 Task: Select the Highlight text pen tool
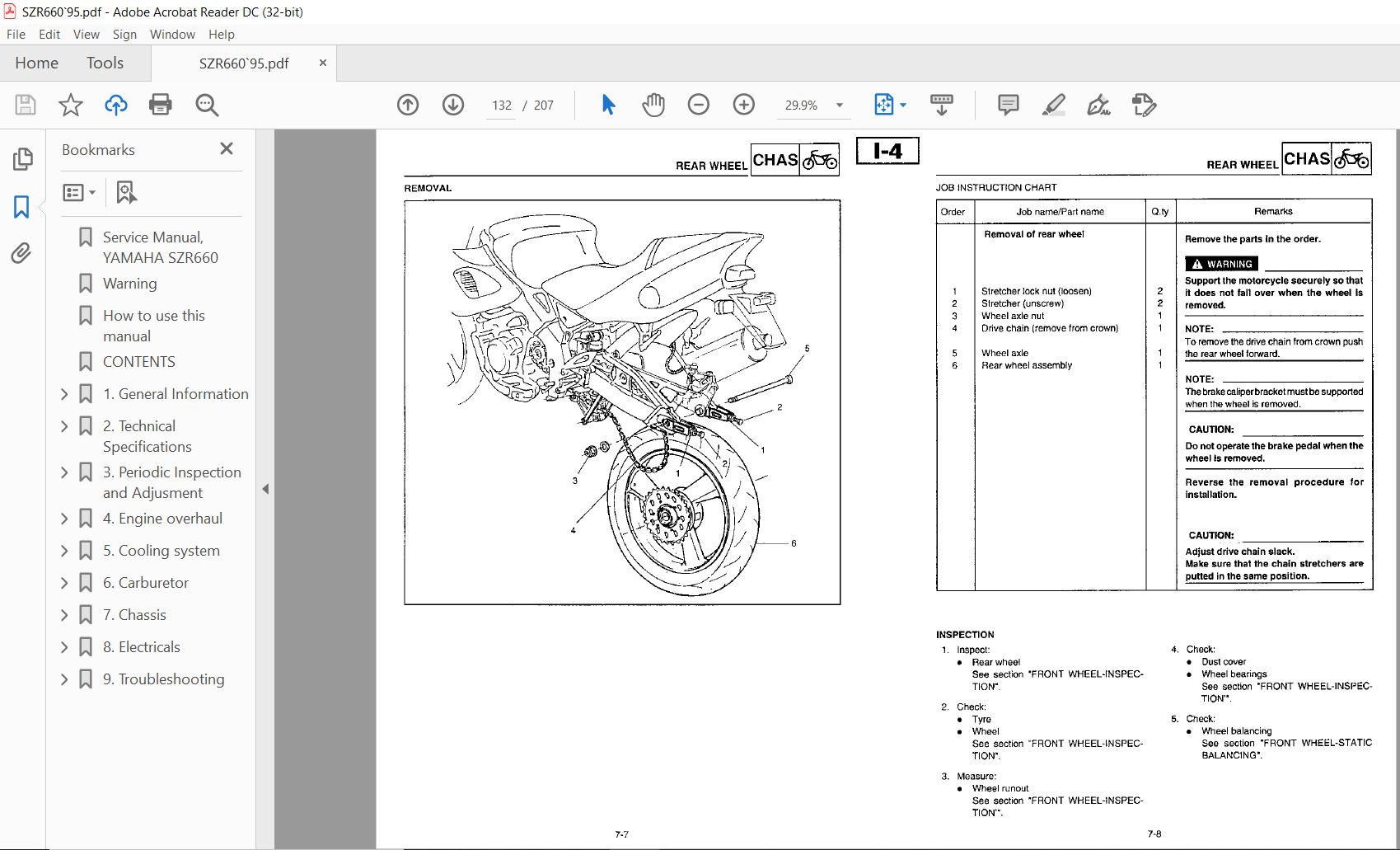[x=1053, y=105]
